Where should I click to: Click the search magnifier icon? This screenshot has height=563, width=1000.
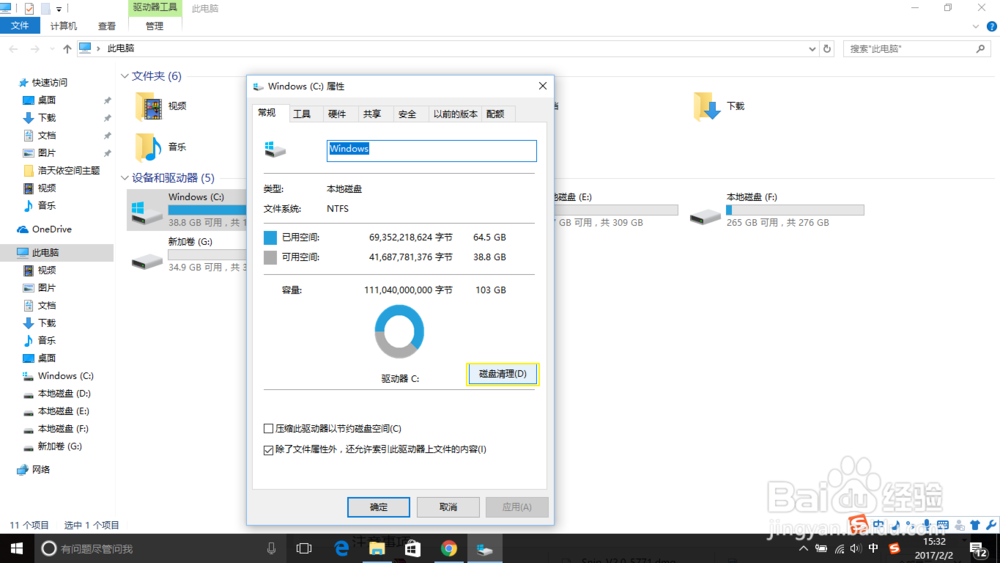980,48
